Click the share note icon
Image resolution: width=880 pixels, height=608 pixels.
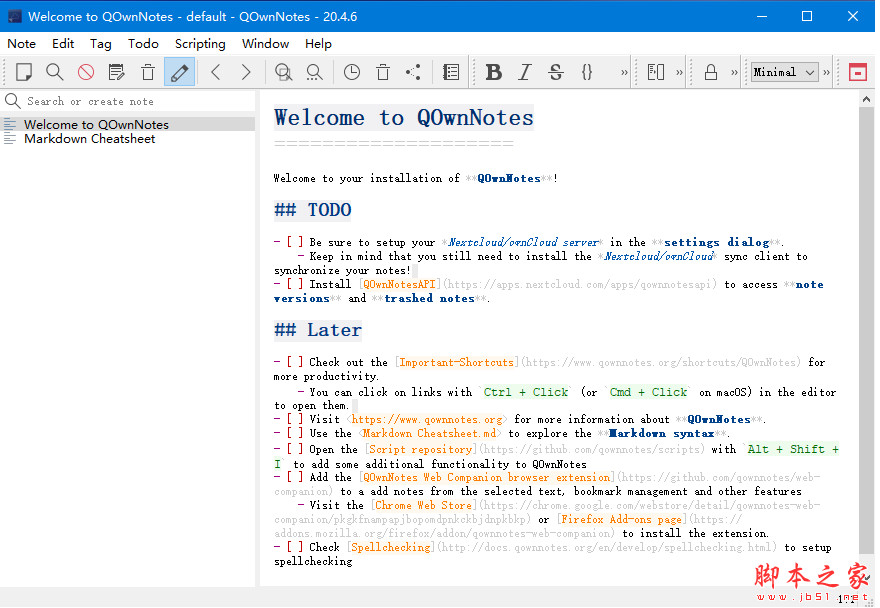click(413, 72)
